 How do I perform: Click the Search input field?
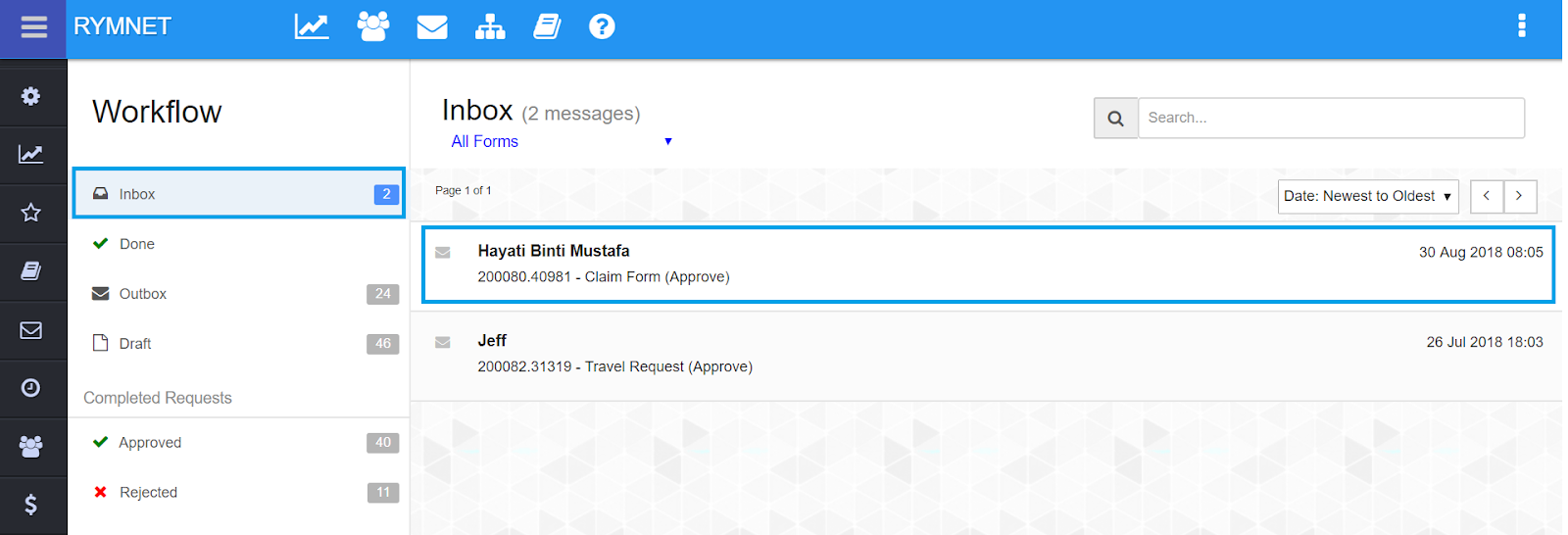pos(1330,118)
